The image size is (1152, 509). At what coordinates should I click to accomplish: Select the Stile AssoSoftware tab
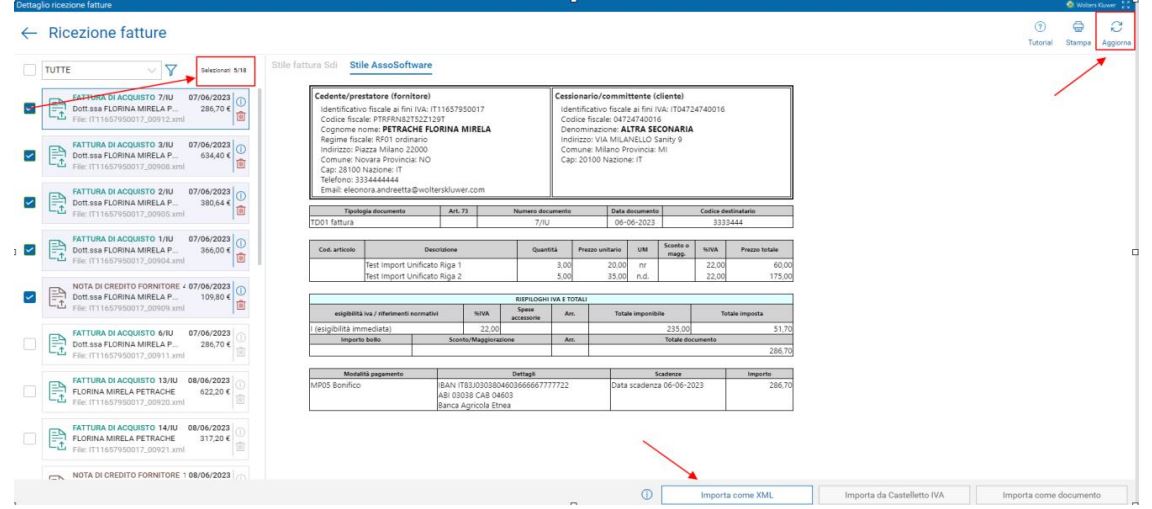391,65
